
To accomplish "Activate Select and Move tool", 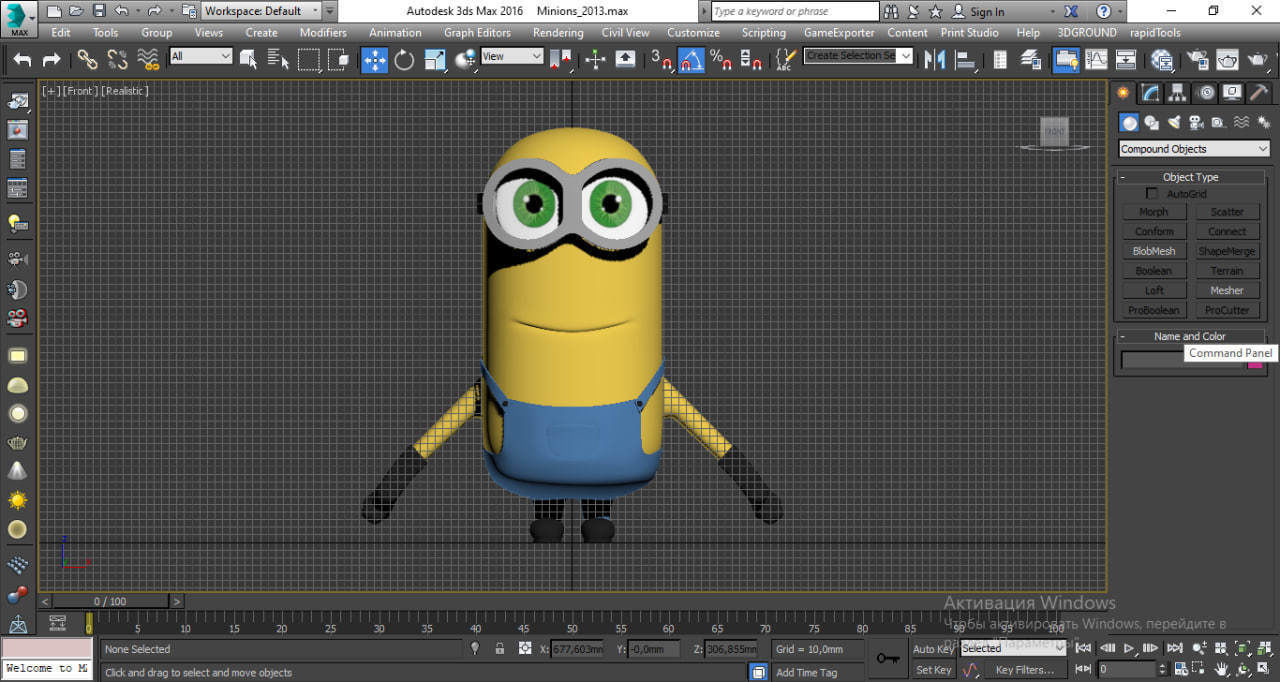I will tap(375, 60).
